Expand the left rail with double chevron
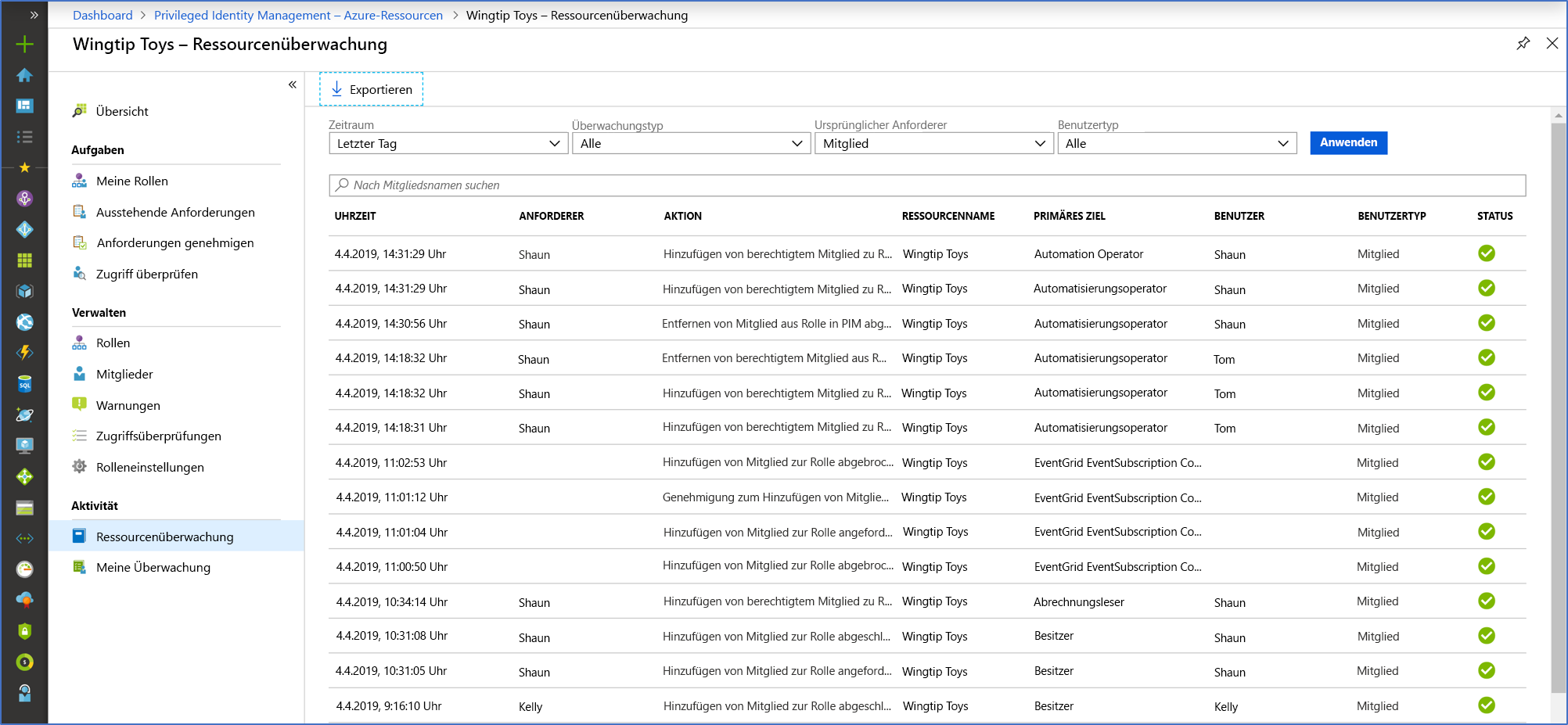Image resolution: width=1568 pixels, height=725 pixels. click(34, 15)
